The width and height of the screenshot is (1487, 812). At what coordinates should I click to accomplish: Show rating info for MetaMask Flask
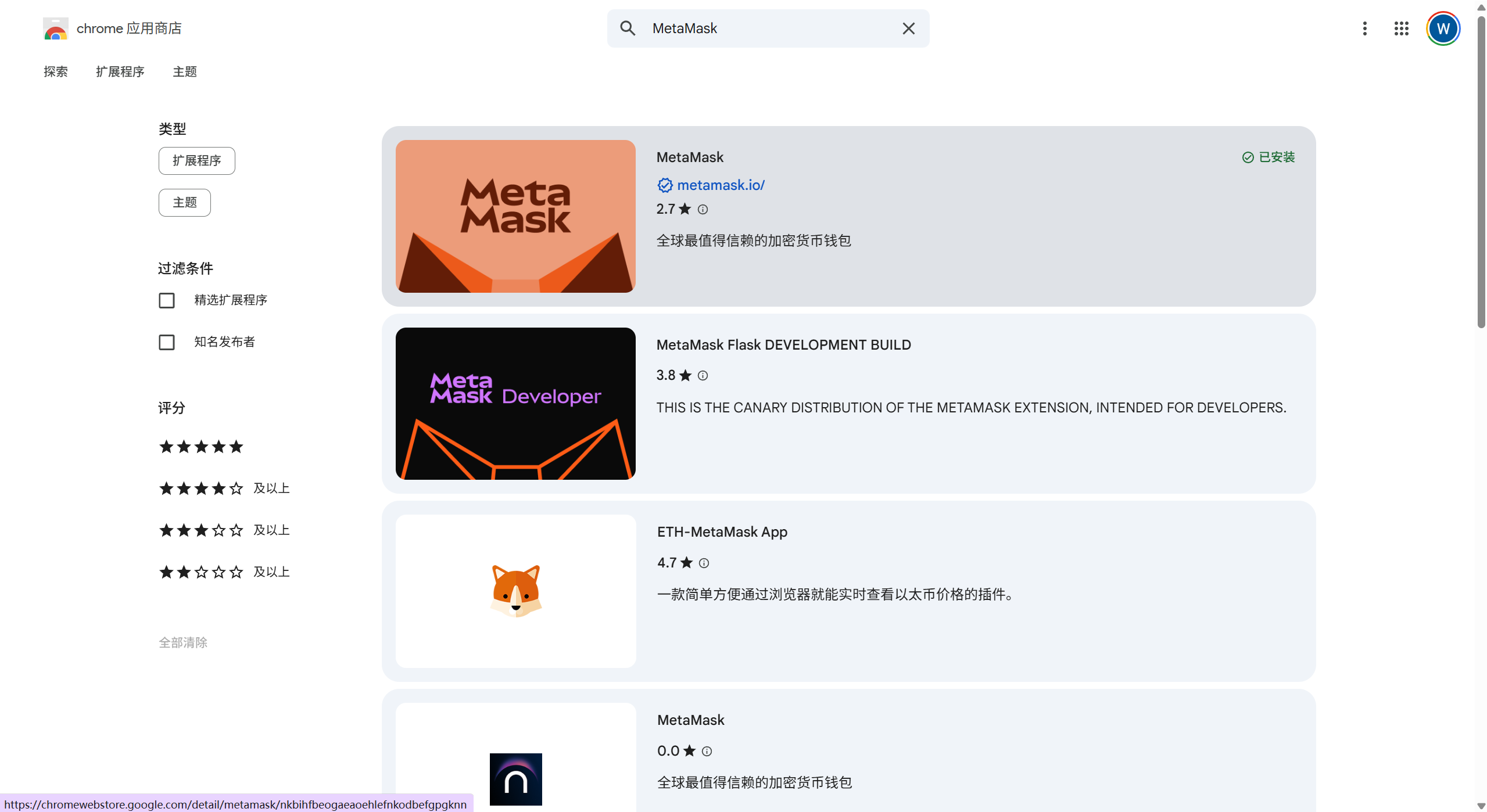pyautogui.click(x=703, y=375)
